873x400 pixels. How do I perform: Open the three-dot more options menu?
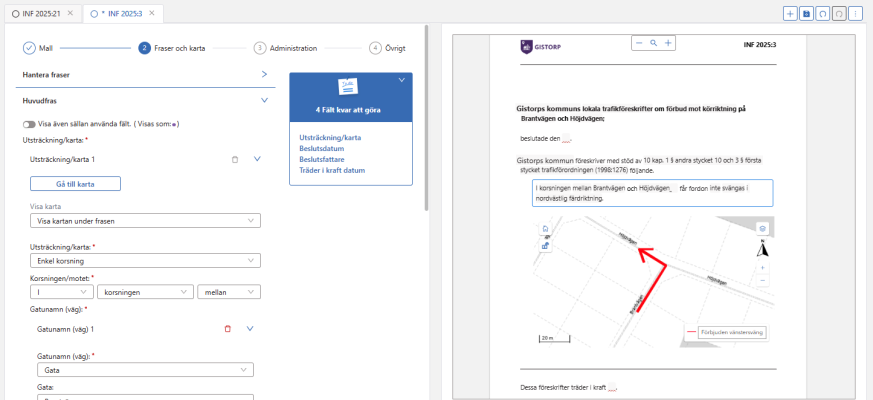click(x=855, y=13)
